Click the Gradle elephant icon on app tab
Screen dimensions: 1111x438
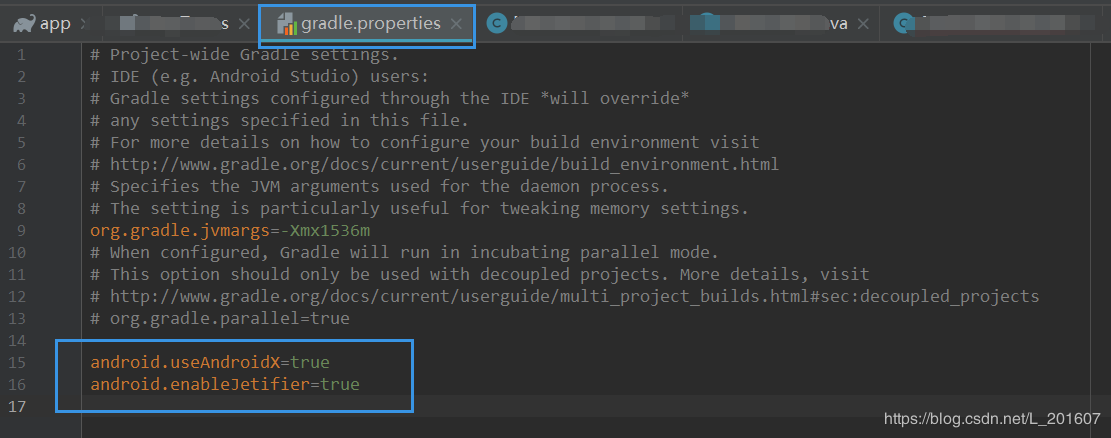coord(23,24)
